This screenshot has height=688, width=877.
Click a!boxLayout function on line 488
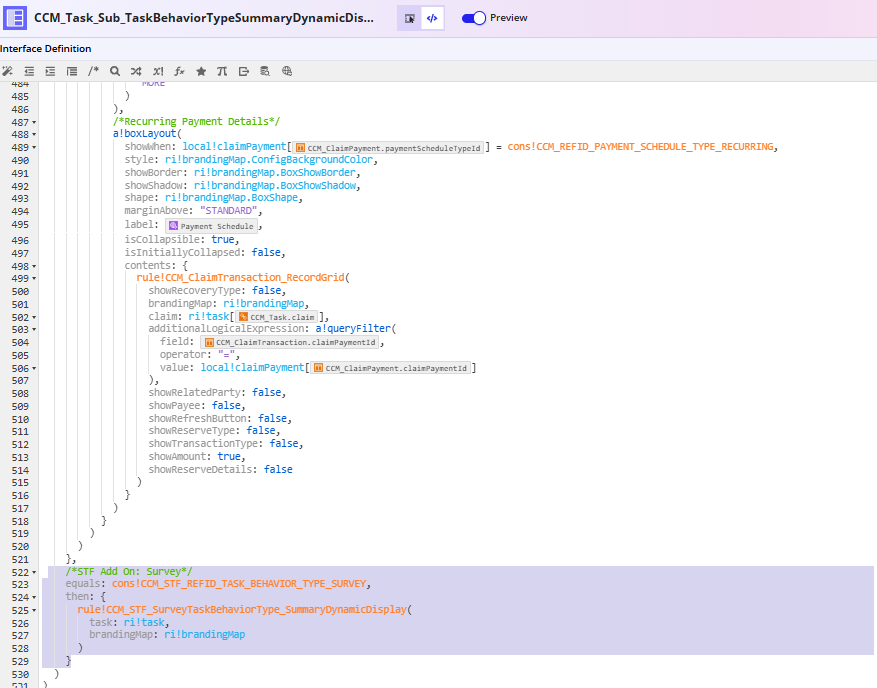[144, 134]
